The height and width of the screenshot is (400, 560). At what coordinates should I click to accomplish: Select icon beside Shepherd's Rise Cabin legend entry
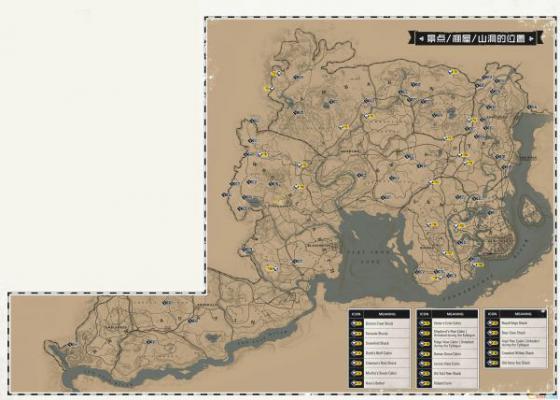point(425,334)
